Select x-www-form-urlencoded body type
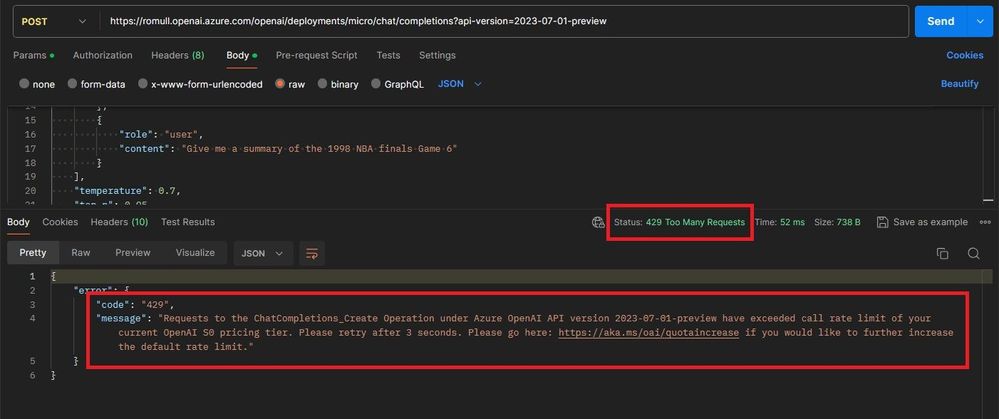This screenshot has width=999, height=419. pyautogui.click(x=200, y=84)
